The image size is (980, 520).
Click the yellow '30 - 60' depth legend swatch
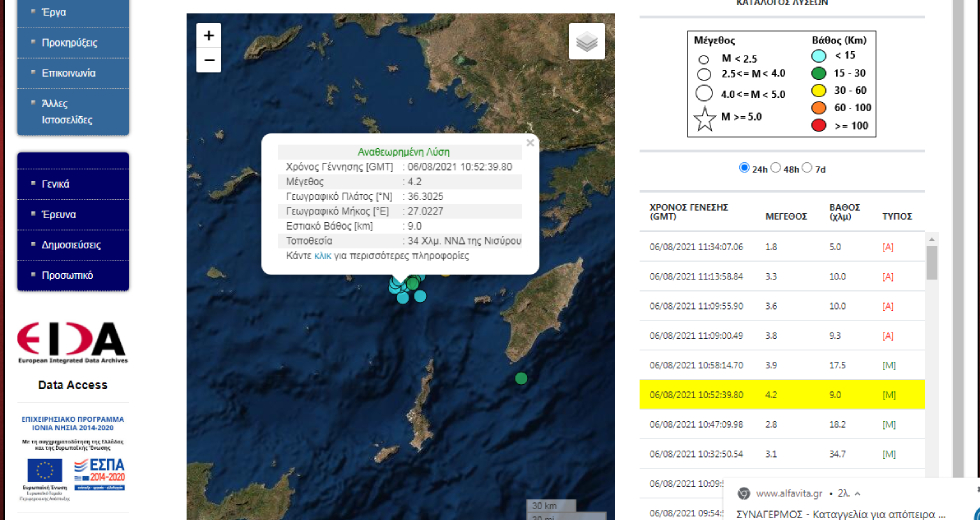click(x=819, y=91)
